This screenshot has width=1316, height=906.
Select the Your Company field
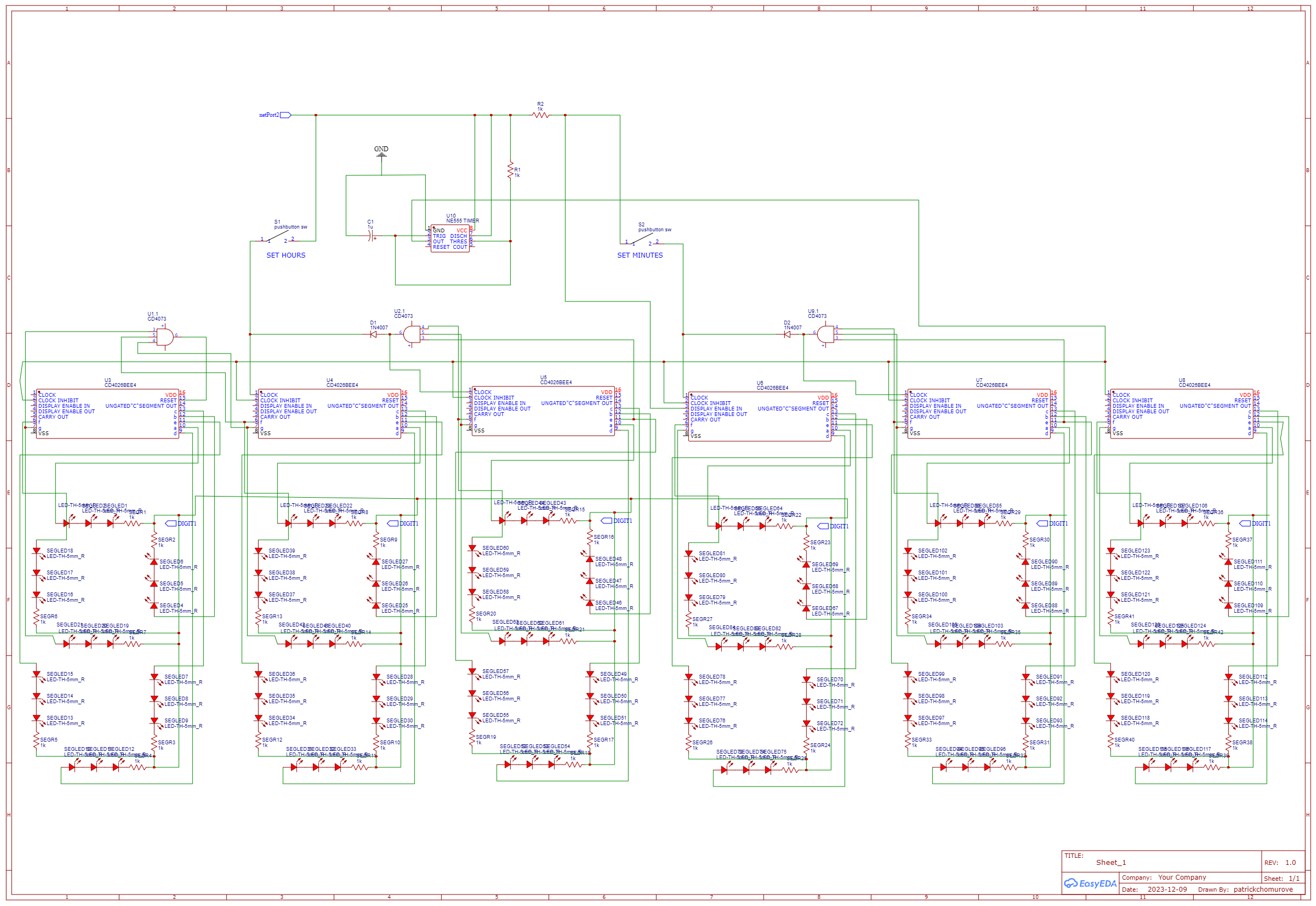(x=1182, y=877)
